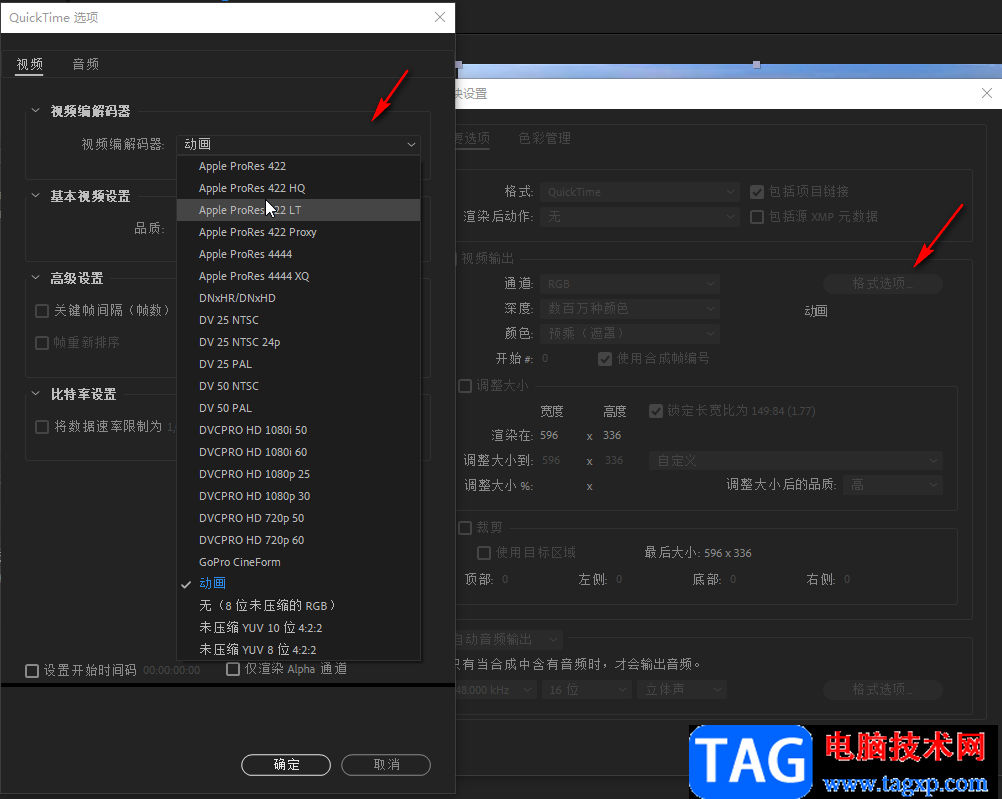Select DV 25 PAL codec

click(x=298, y=364)
